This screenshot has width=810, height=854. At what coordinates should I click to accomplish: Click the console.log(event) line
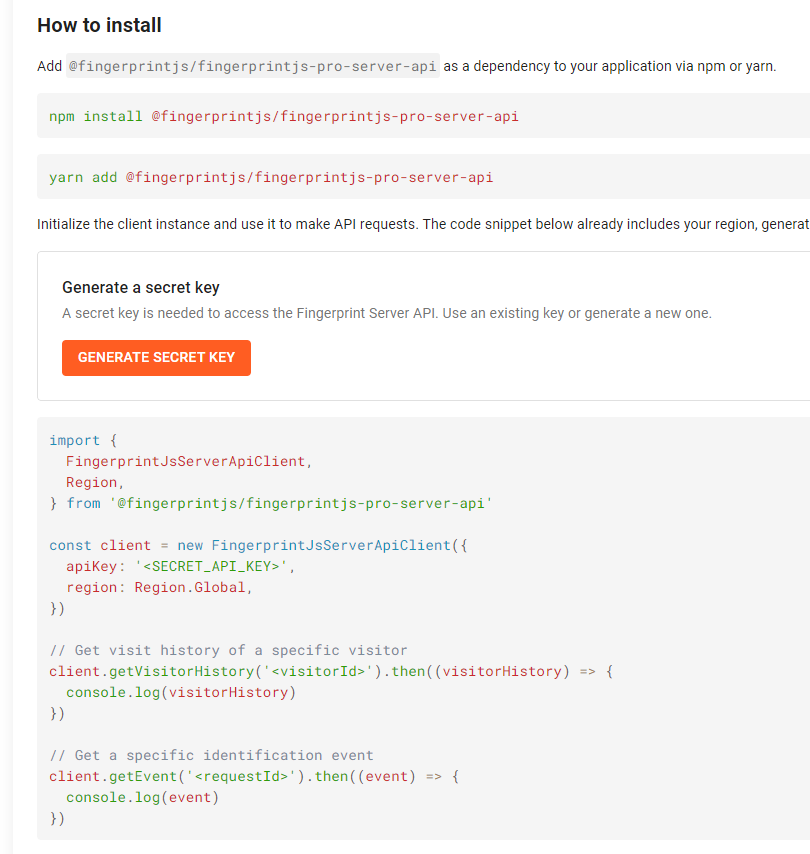(x=142, y=798)
